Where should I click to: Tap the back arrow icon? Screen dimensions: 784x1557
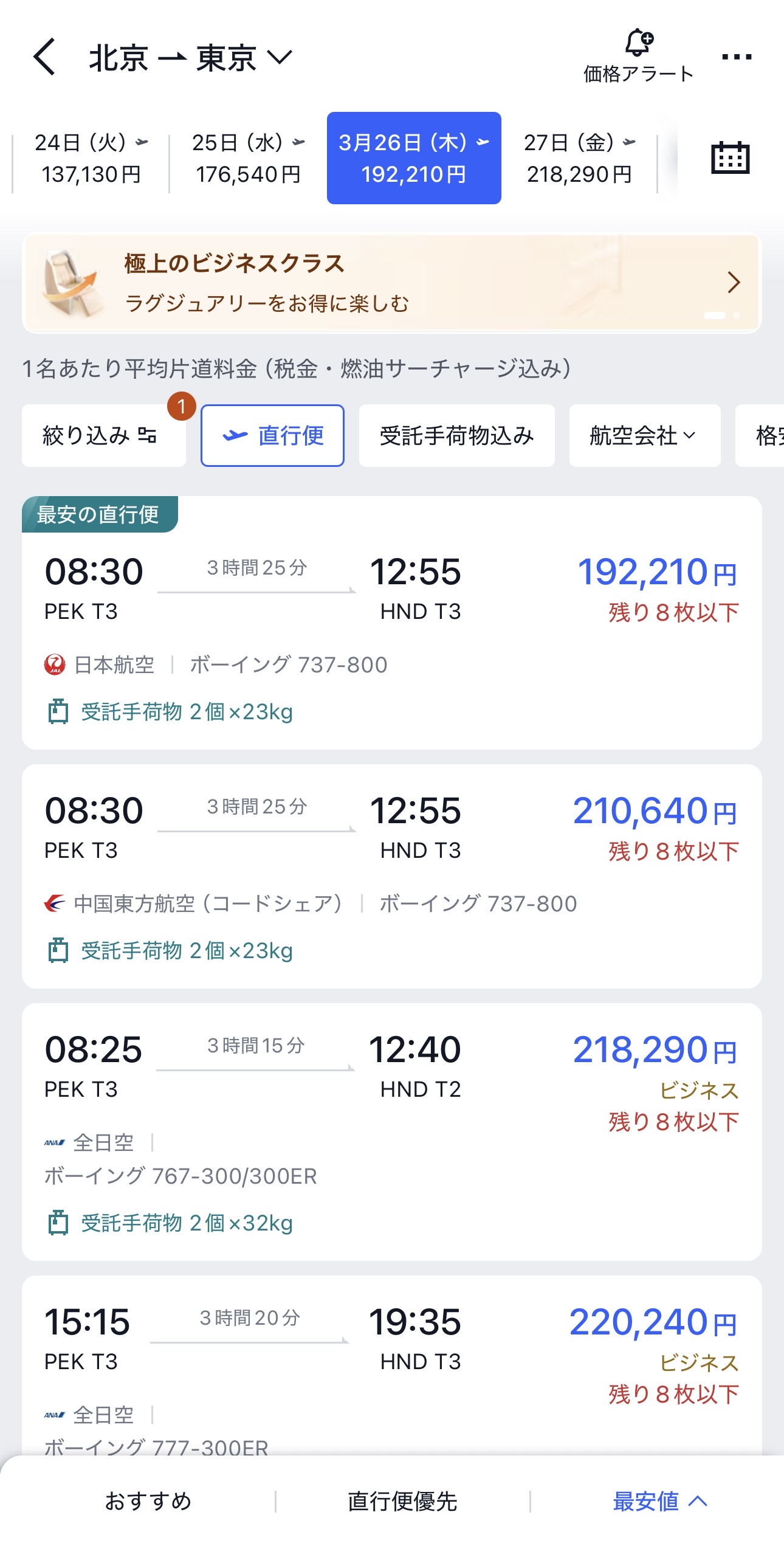[44, 57]
